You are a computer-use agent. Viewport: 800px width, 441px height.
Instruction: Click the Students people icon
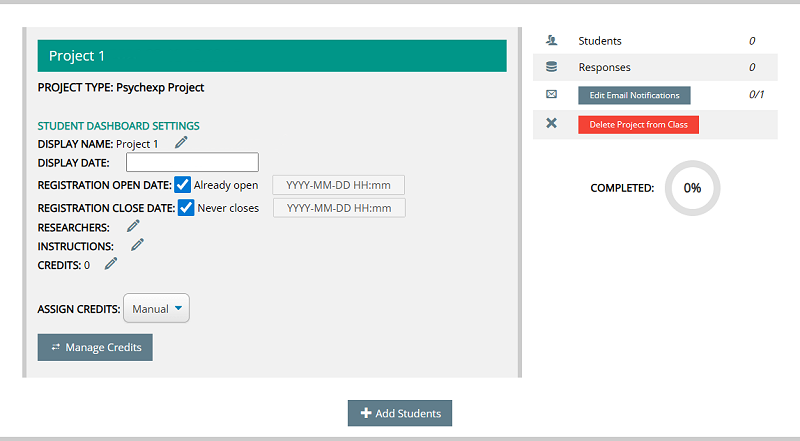click(551, 41)
